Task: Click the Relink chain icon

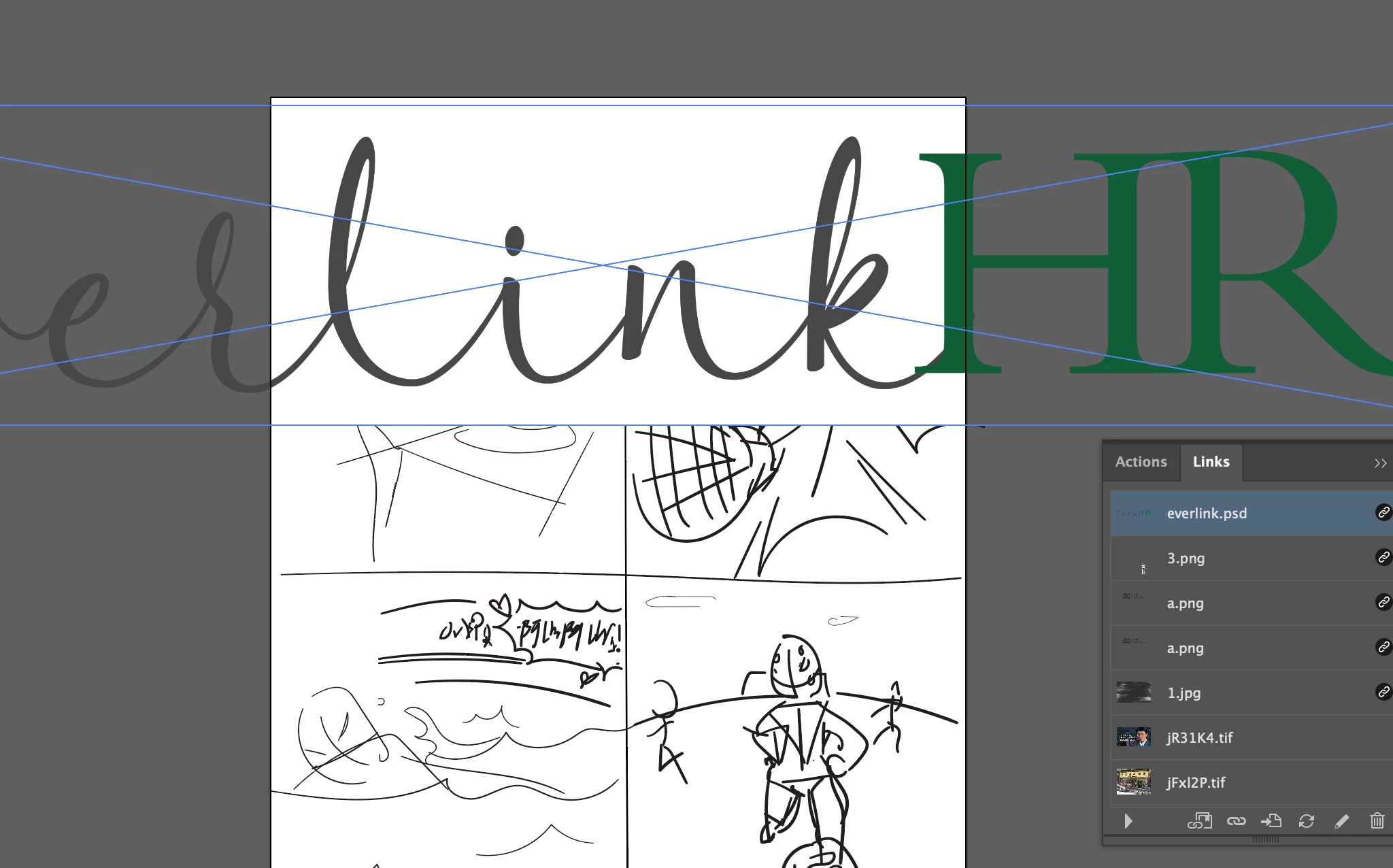Action: pyautogui.click(x=1236, y=821)
